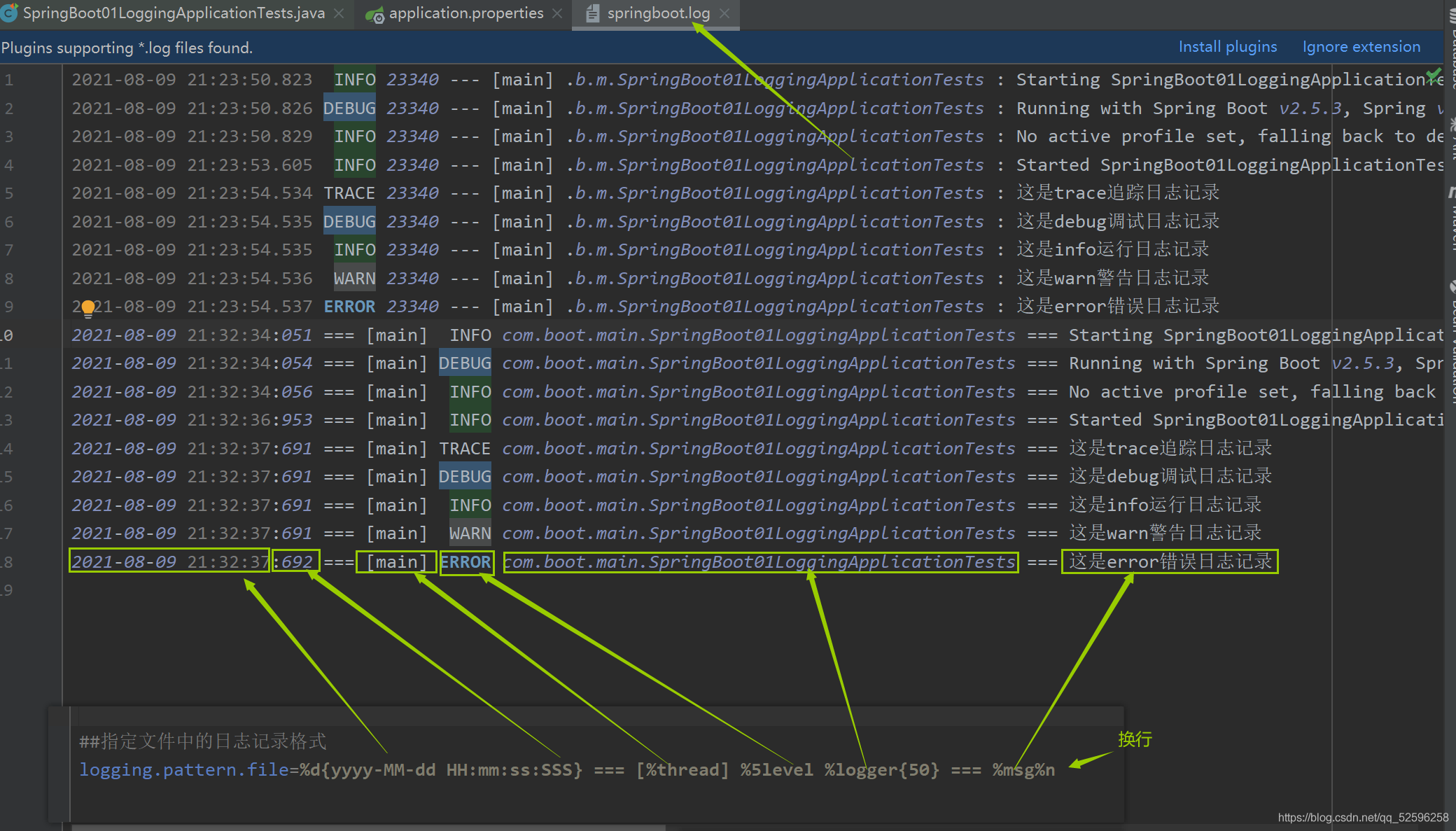
Task: Click the text '这是info运行日志记录' on line 7
Action: coord(1113,249)
